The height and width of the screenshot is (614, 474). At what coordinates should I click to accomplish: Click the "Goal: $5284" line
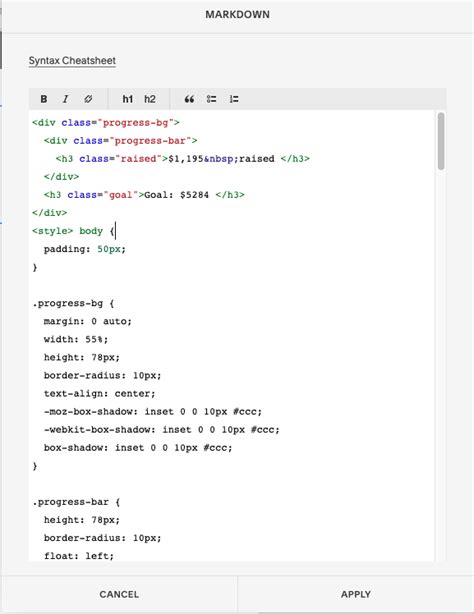pyautogui.click(x=144, y=195)
